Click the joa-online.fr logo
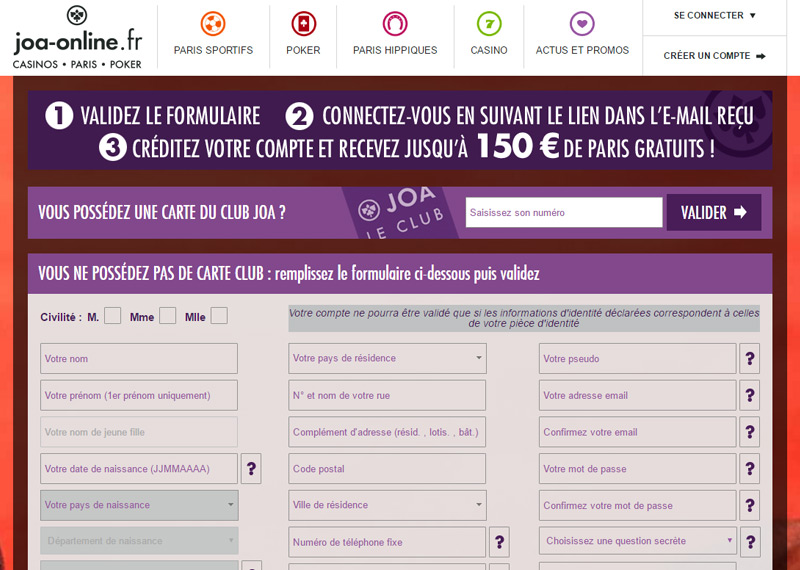Screen dimensions: 800x570 click(x=78, y=37)
